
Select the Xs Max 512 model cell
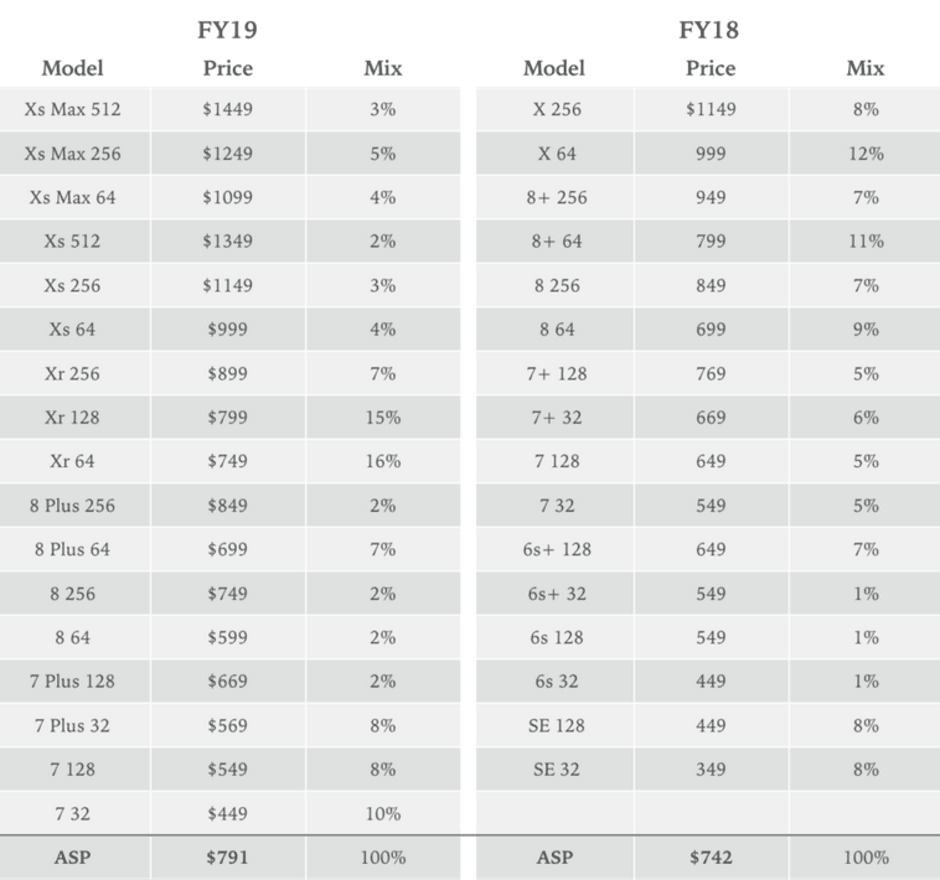point(73,109)
